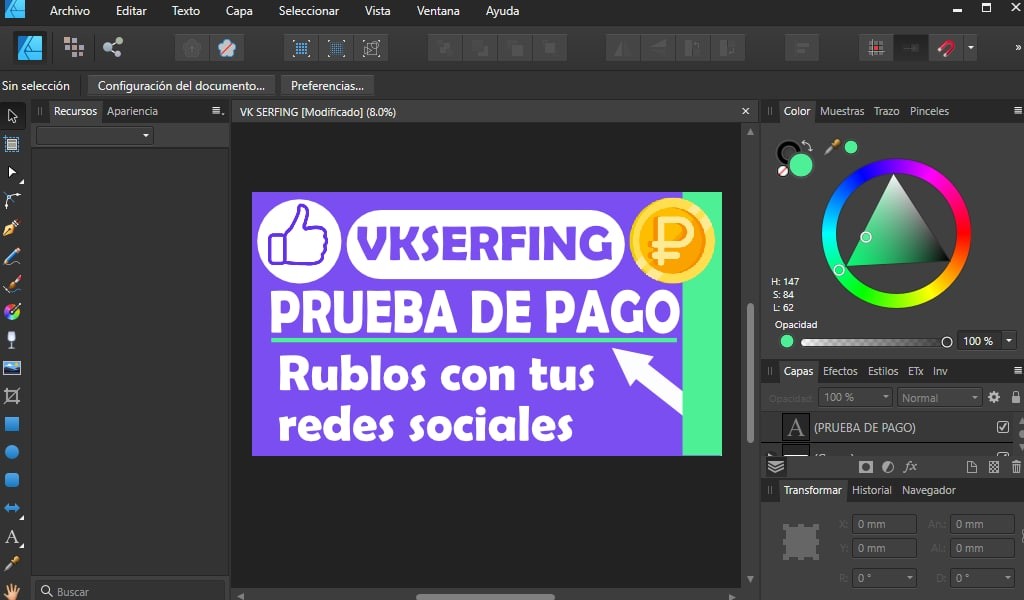Click the Buscar search field
The height and width of the screenshot is (600, 1024).
[x=131, y=591]
